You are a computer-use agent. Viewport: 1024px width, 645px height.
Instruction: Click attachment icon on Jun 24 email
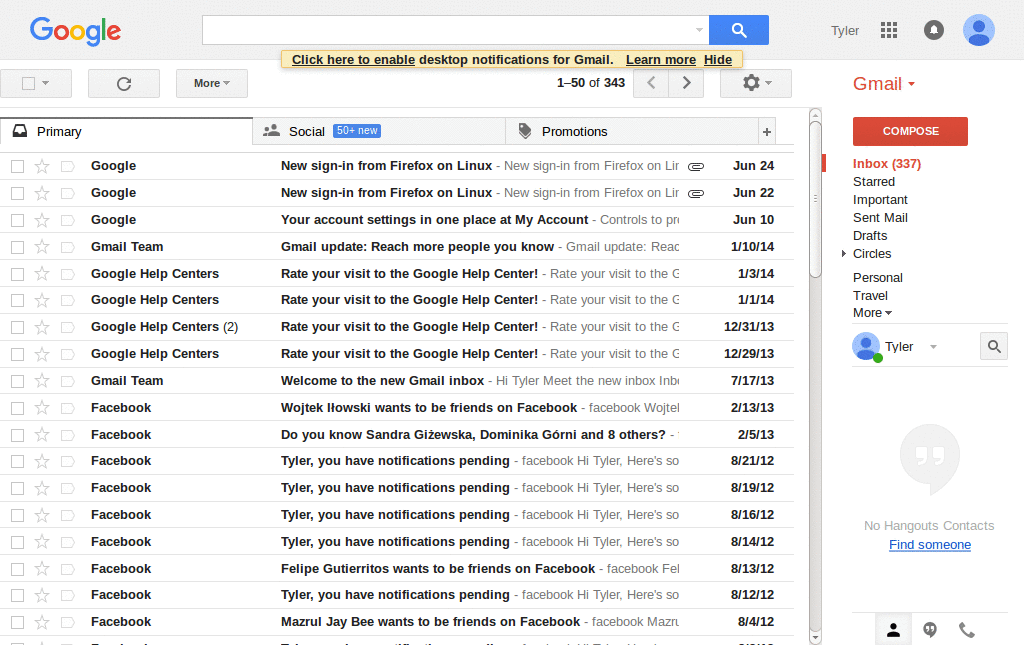coord(696,166)
